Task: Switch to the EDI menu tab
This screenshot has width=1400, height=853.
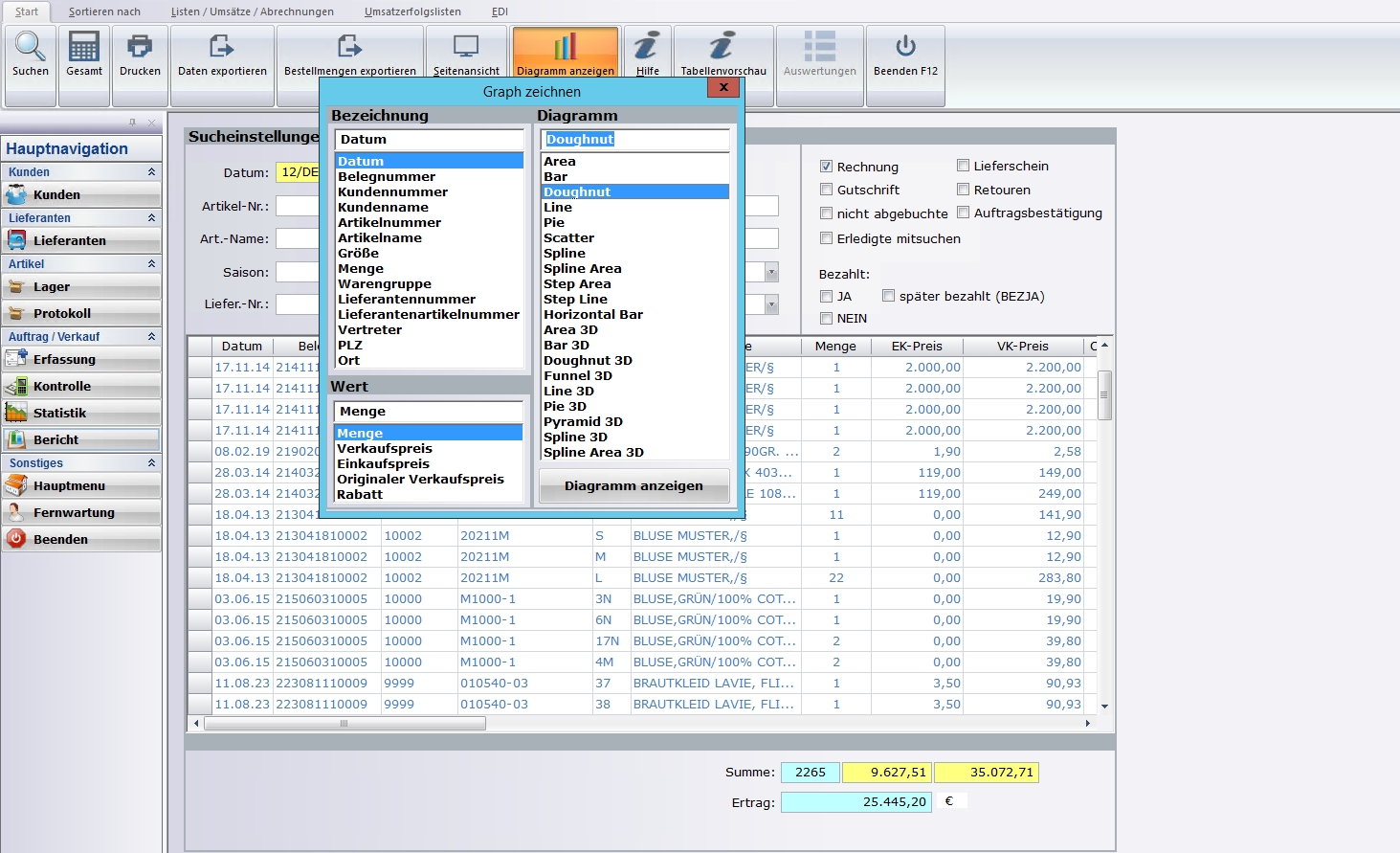Action: [500, 11]
